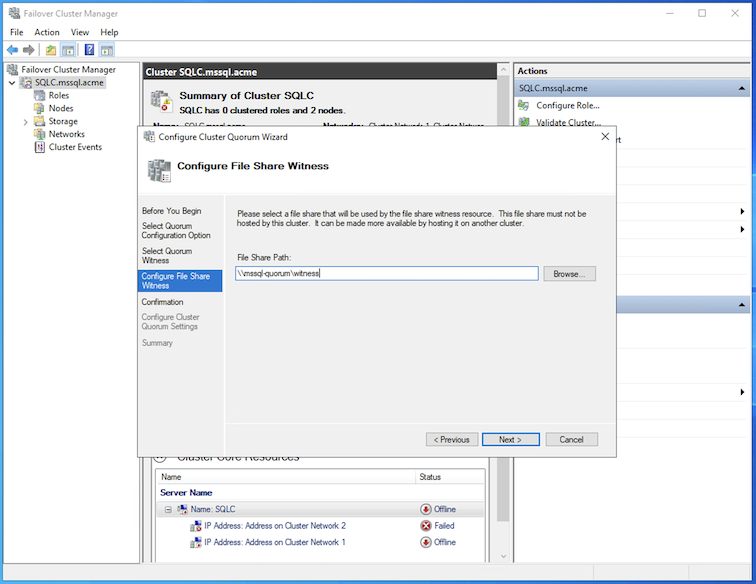756x584 pixels.
Task: Click the Forward arrow toolbar icon
Action: pos(28,50)
